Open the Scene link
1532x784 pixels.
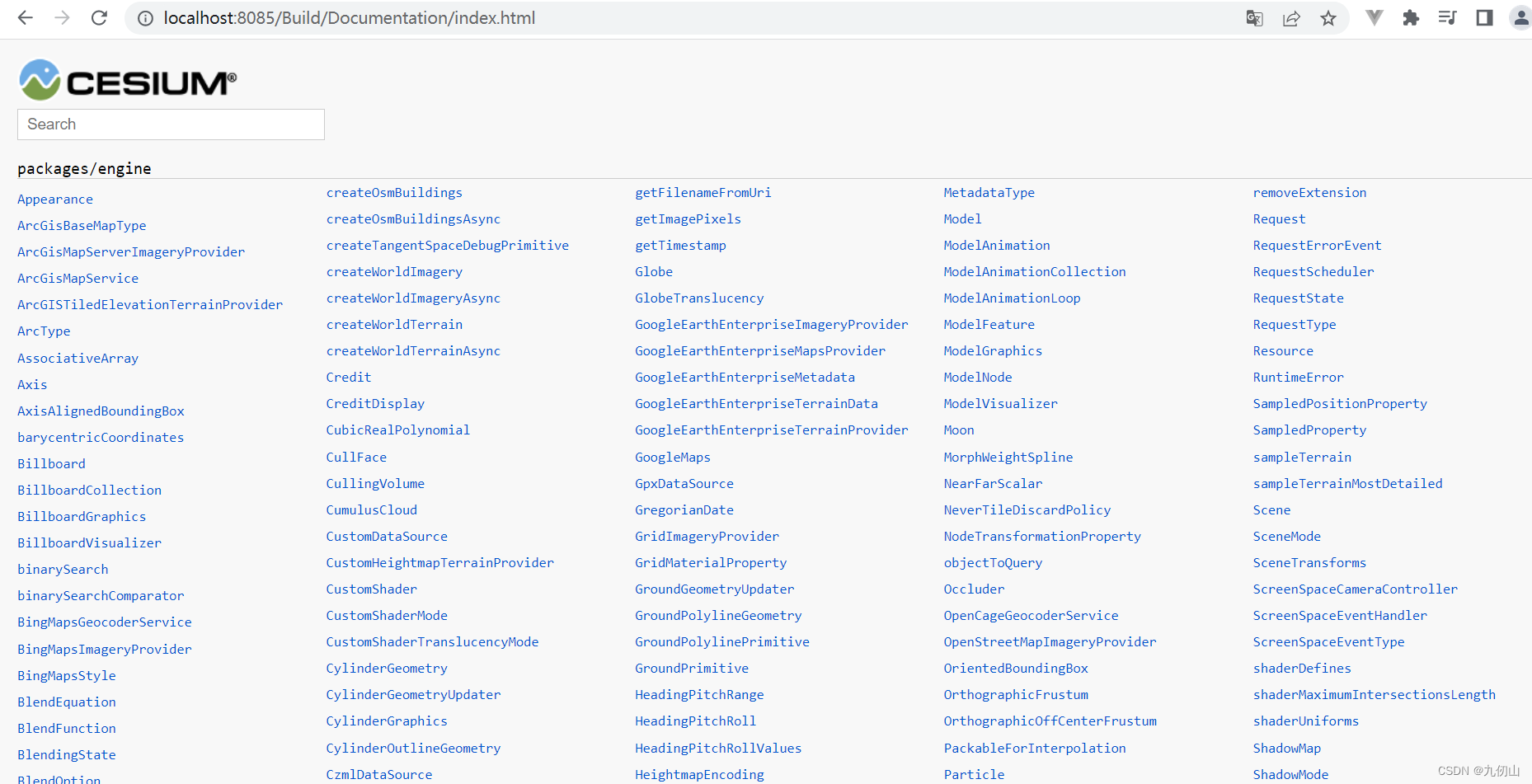(1271, 510)
